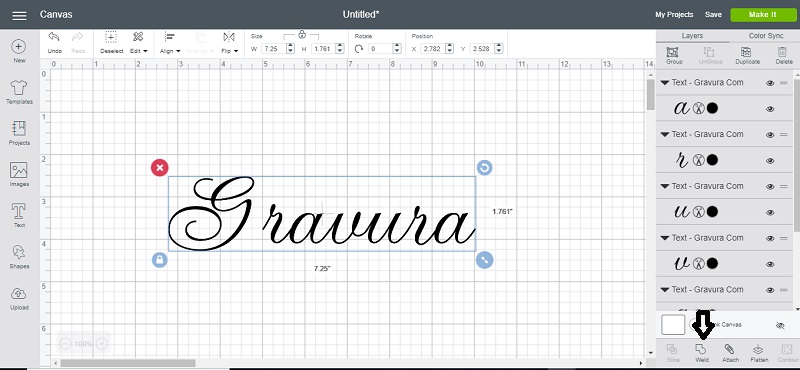The height and width of the screenshot is (370, 800).
Task: Duplicate the selected layer
Action: [x=747, y=55]
